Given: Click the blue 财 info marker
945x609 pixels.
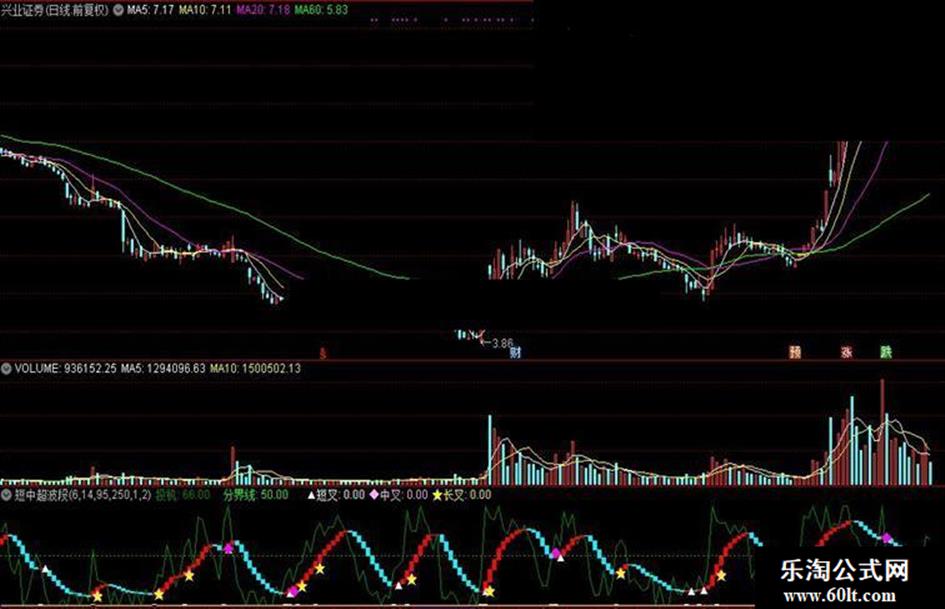Looking at the screenshot, I should 515,352.
